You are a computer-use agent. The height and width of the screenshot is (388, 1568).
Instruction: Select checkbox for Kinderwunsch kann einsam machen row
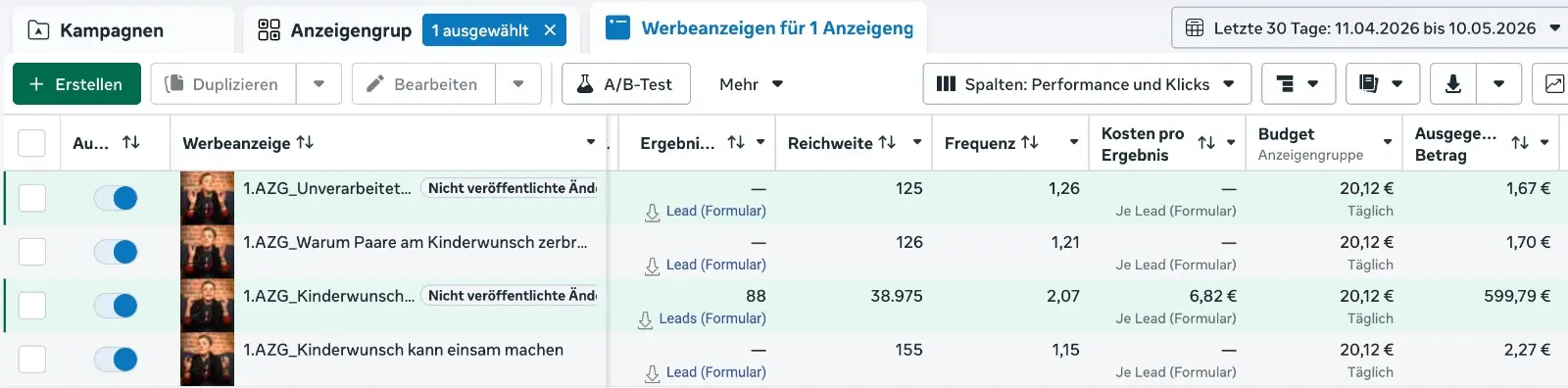pos(31,360)
